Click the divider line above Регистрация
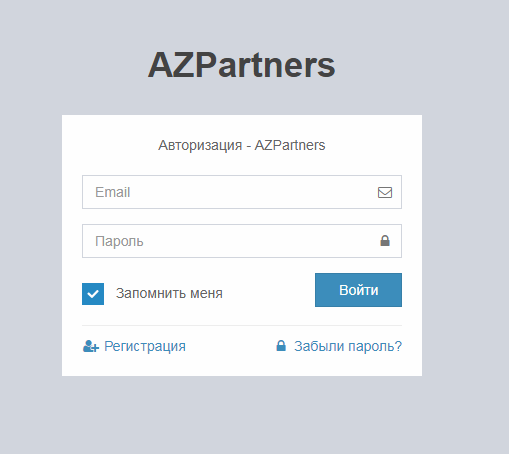 coord(242,325)
